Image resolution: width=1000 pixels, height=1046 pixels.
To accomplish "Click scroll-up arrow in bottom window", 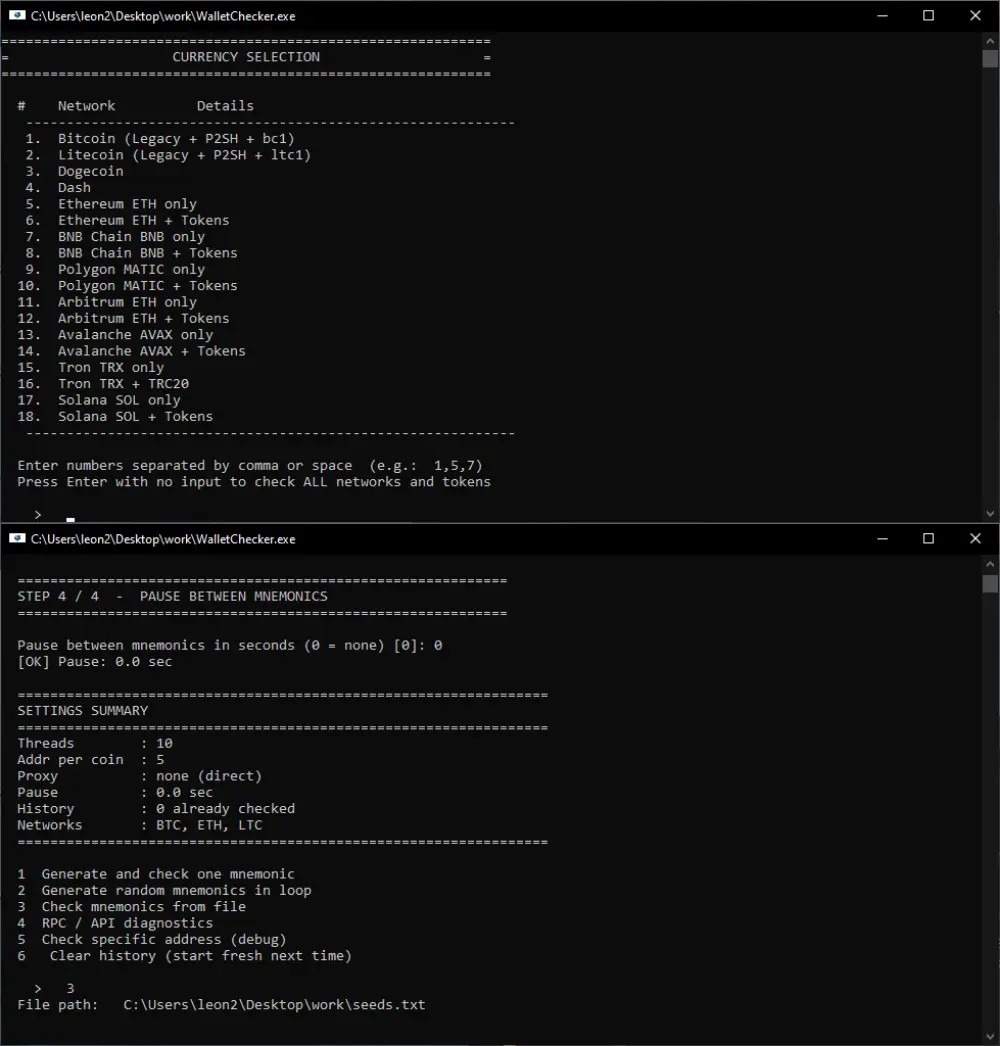I will tap(990, 564).
